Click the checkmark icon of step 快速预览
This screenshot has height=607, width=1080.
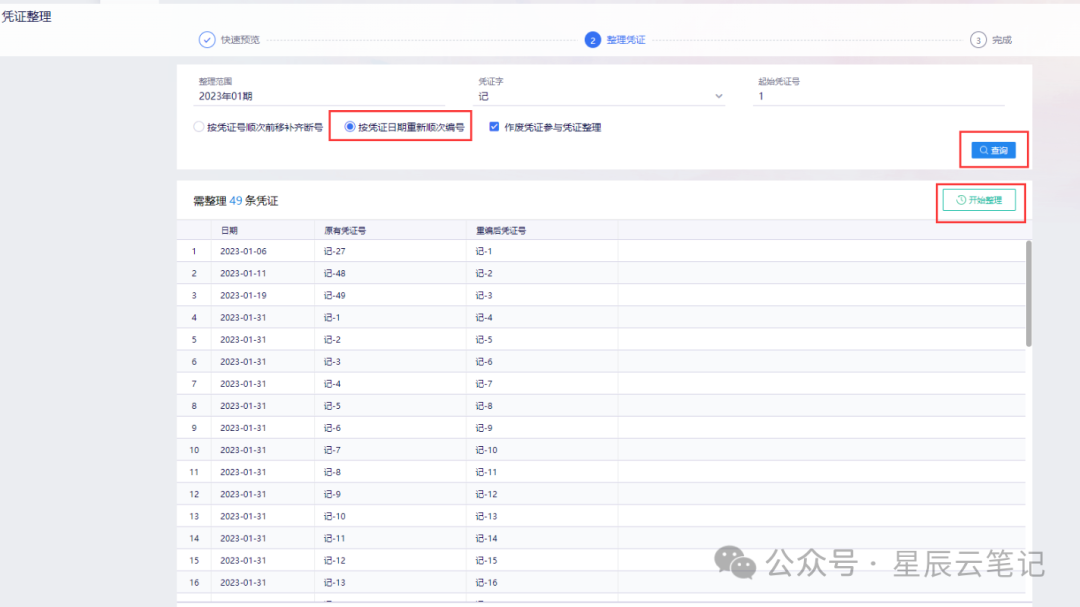207,40
